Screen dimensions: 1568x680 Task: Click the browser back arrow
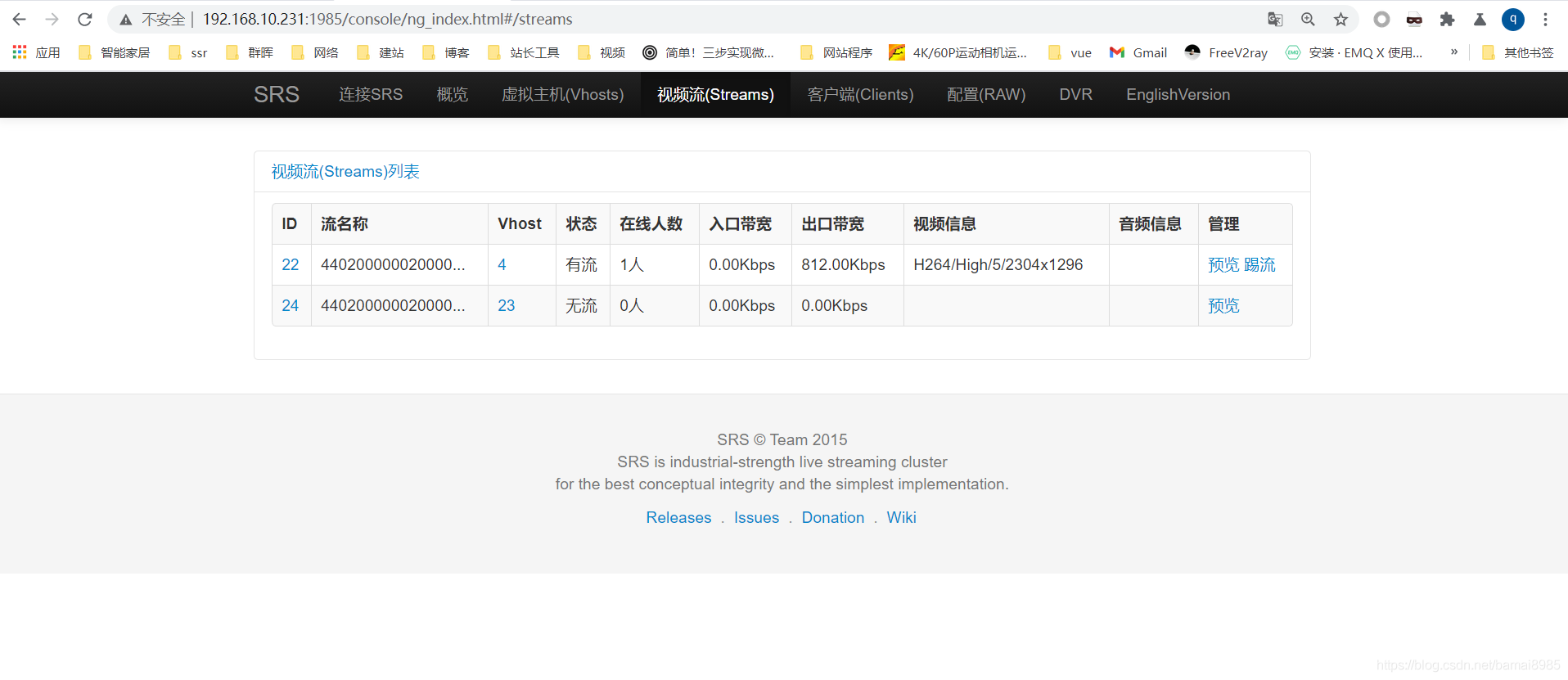click(20, 19)
